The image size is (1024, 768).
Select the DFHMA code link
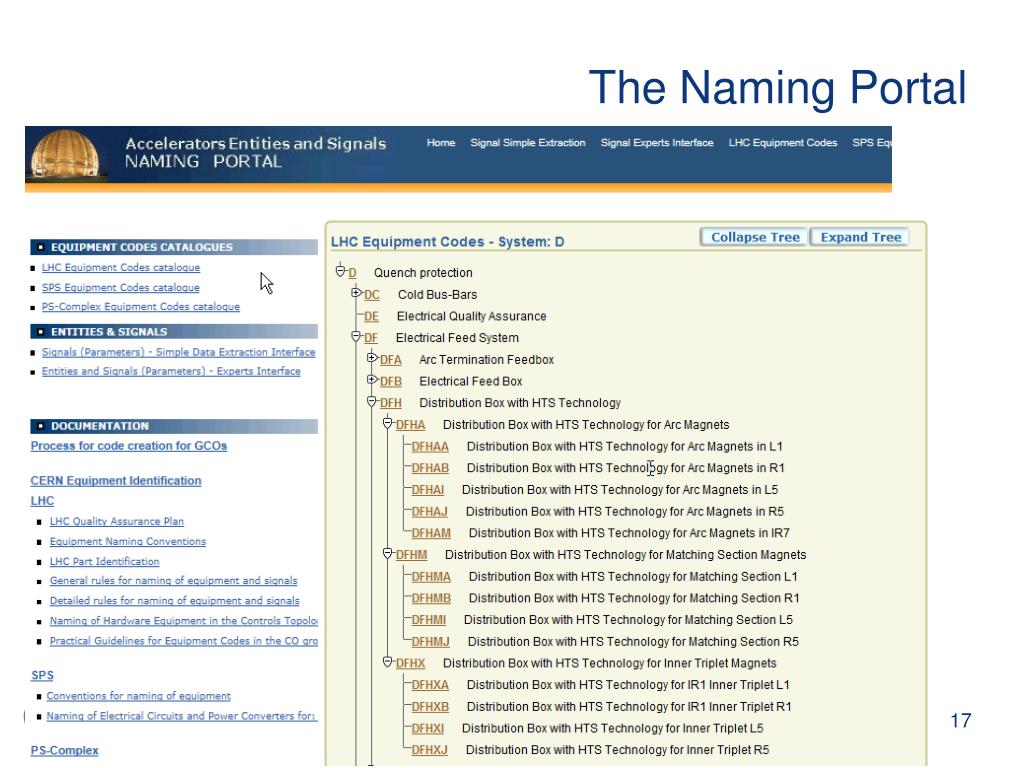pos(431,577)
